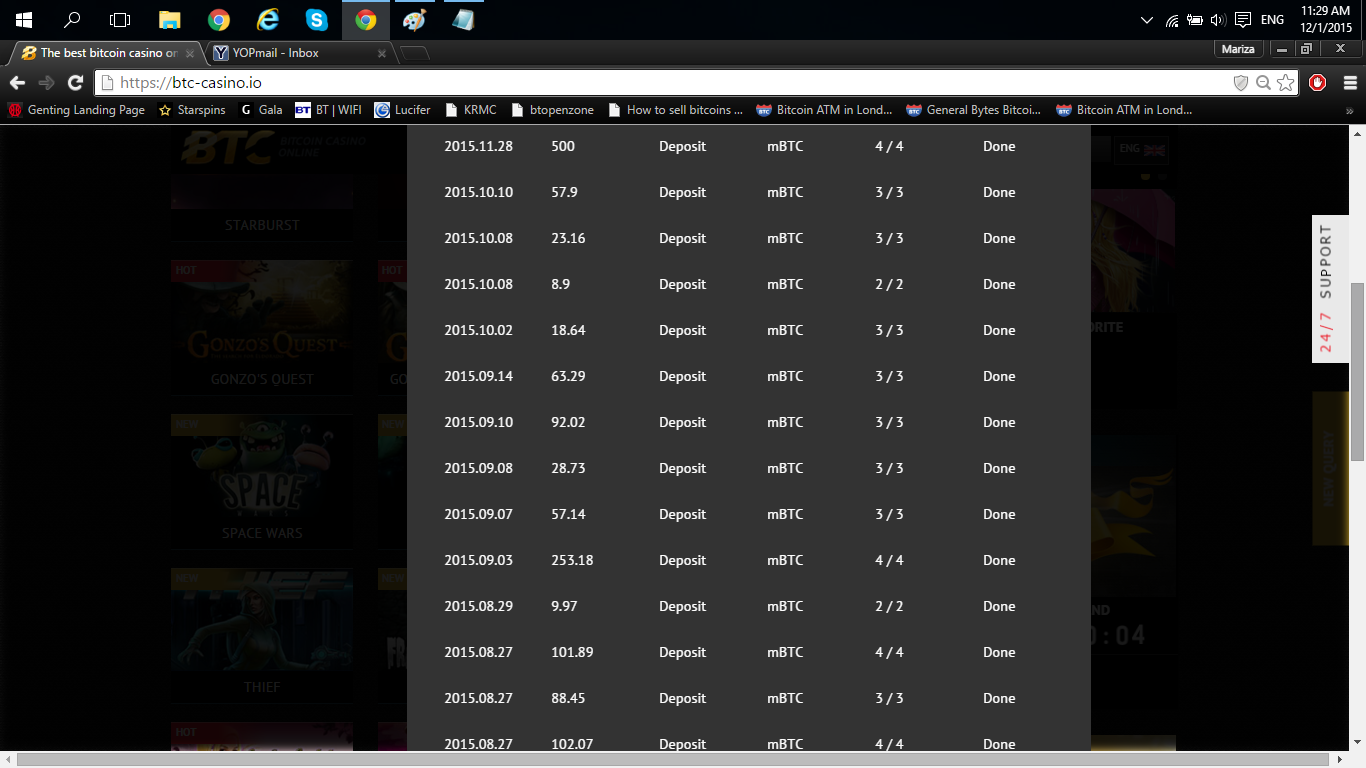Open Paint app from taskbar

414,20
